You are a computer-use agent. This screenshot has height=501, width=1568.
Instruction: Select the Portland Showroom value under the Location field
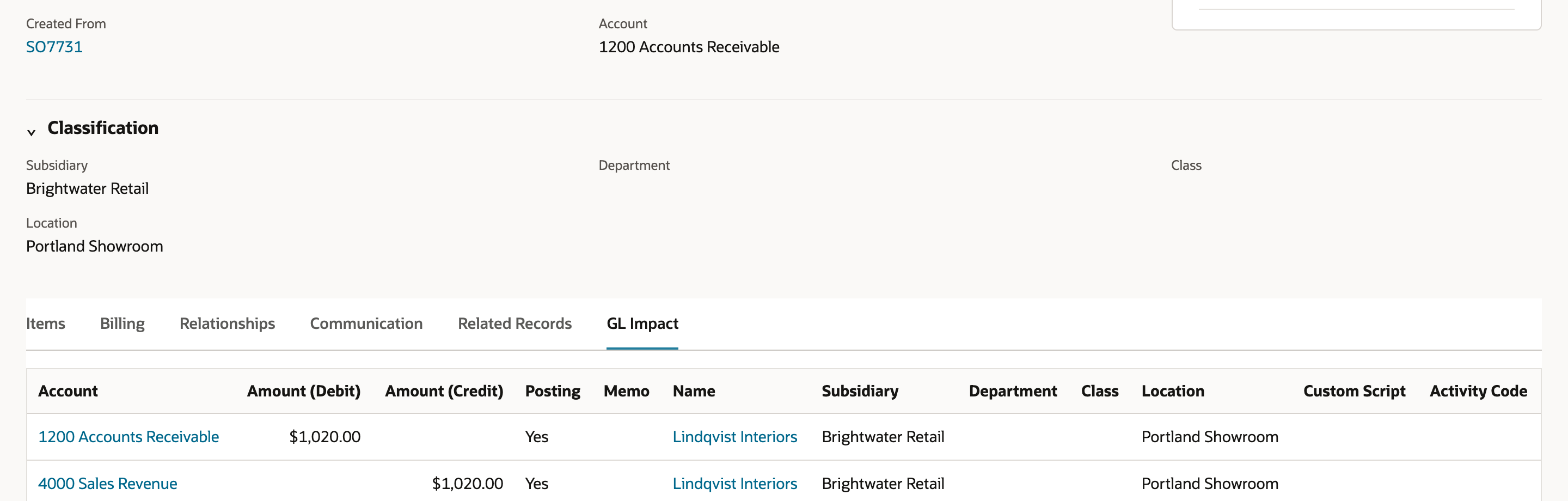coord(94,246)
